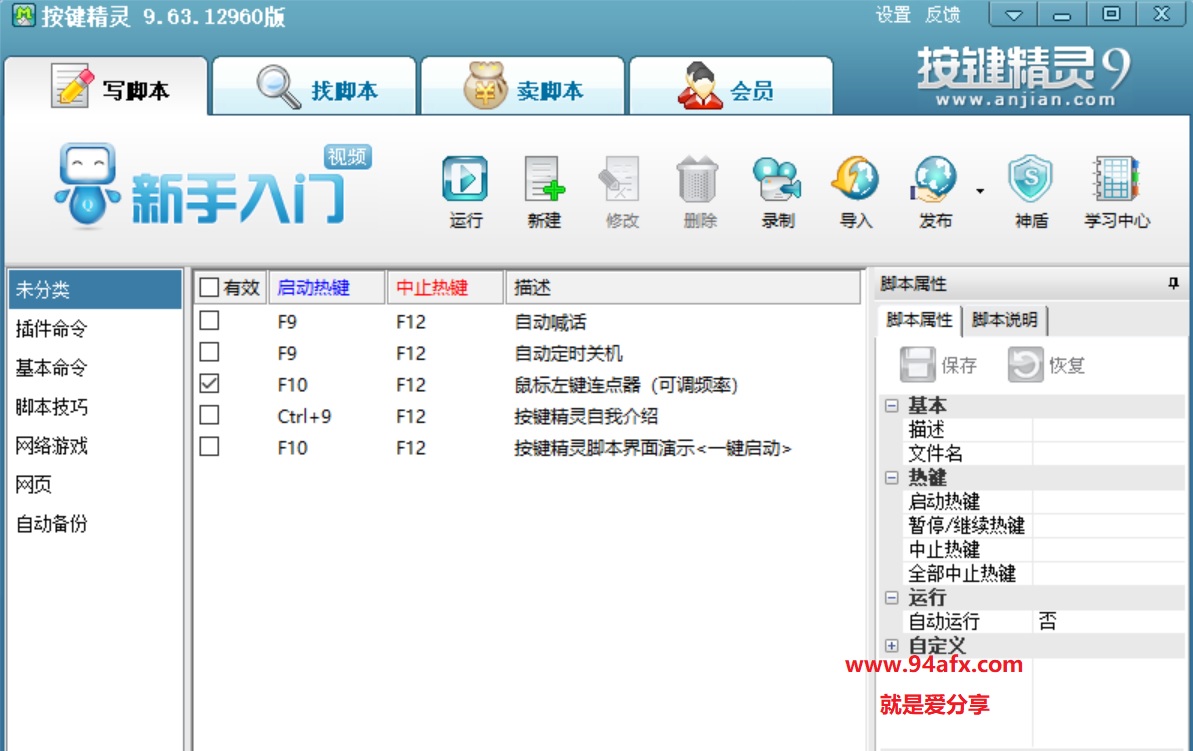Image resolution: width=1193 pixels, height=751 pixels.
Task: Click the 录制 (Record) camera icon
Action: point(777,180)
